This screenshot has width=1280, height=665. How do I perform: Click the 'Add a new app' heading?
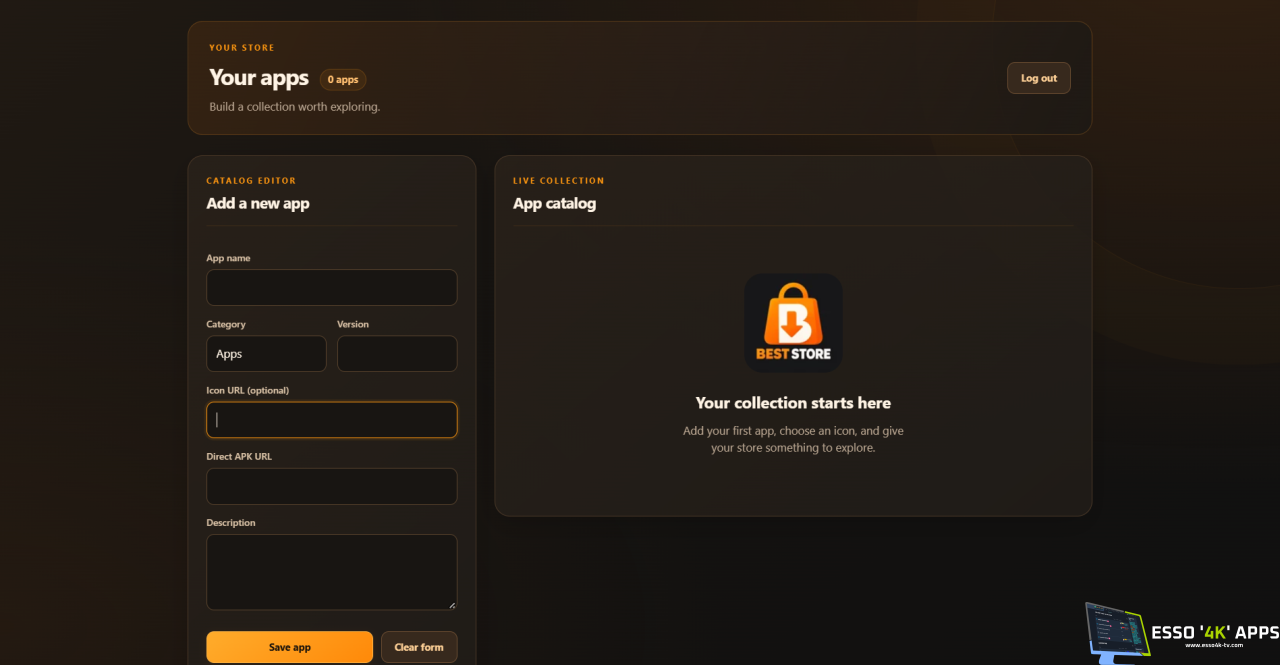[x=258, y=203]
